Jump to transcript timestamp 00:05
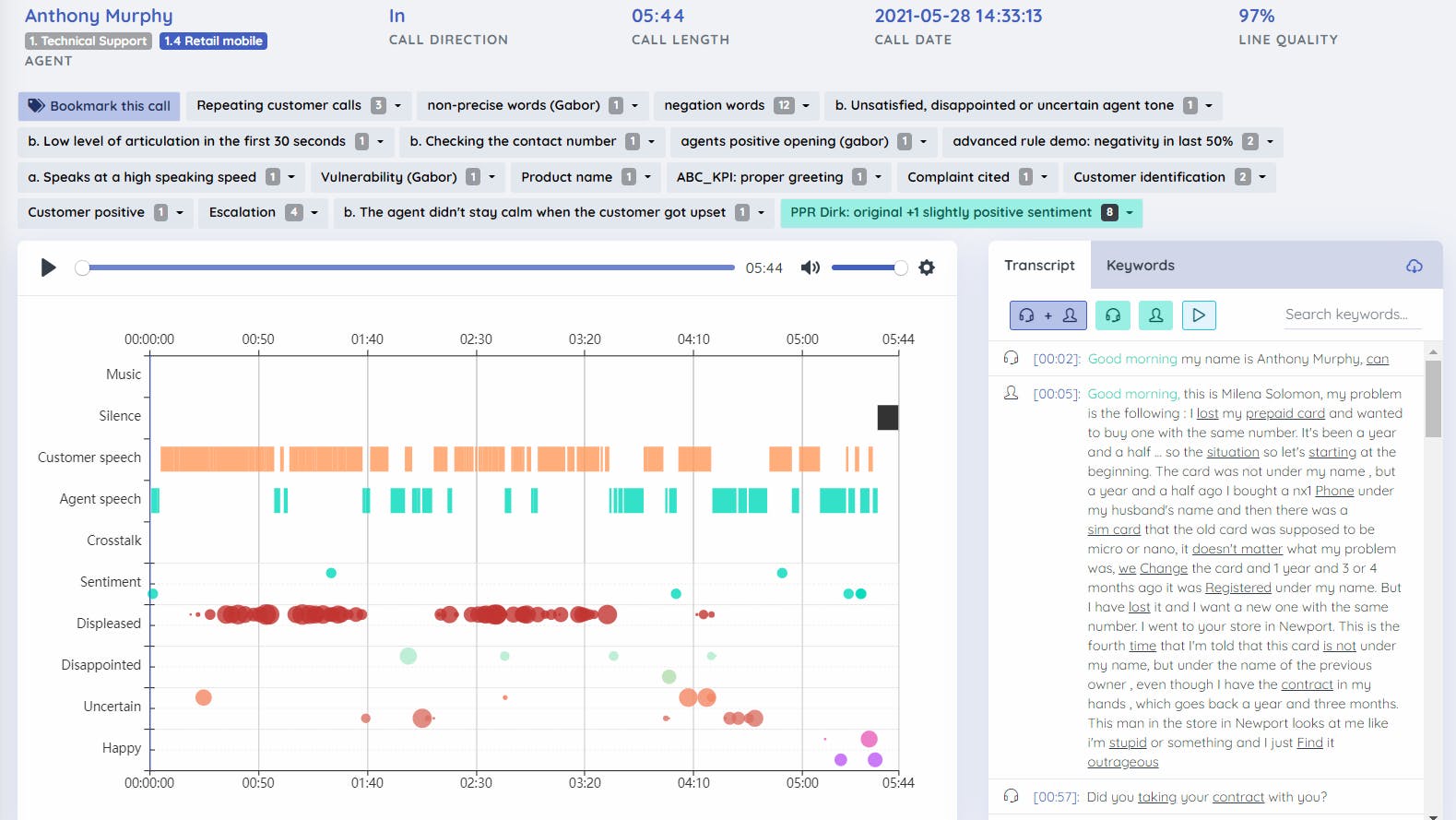Image resolution: width=1456 pixels, height=820 pixels. tap(1057, 394)
